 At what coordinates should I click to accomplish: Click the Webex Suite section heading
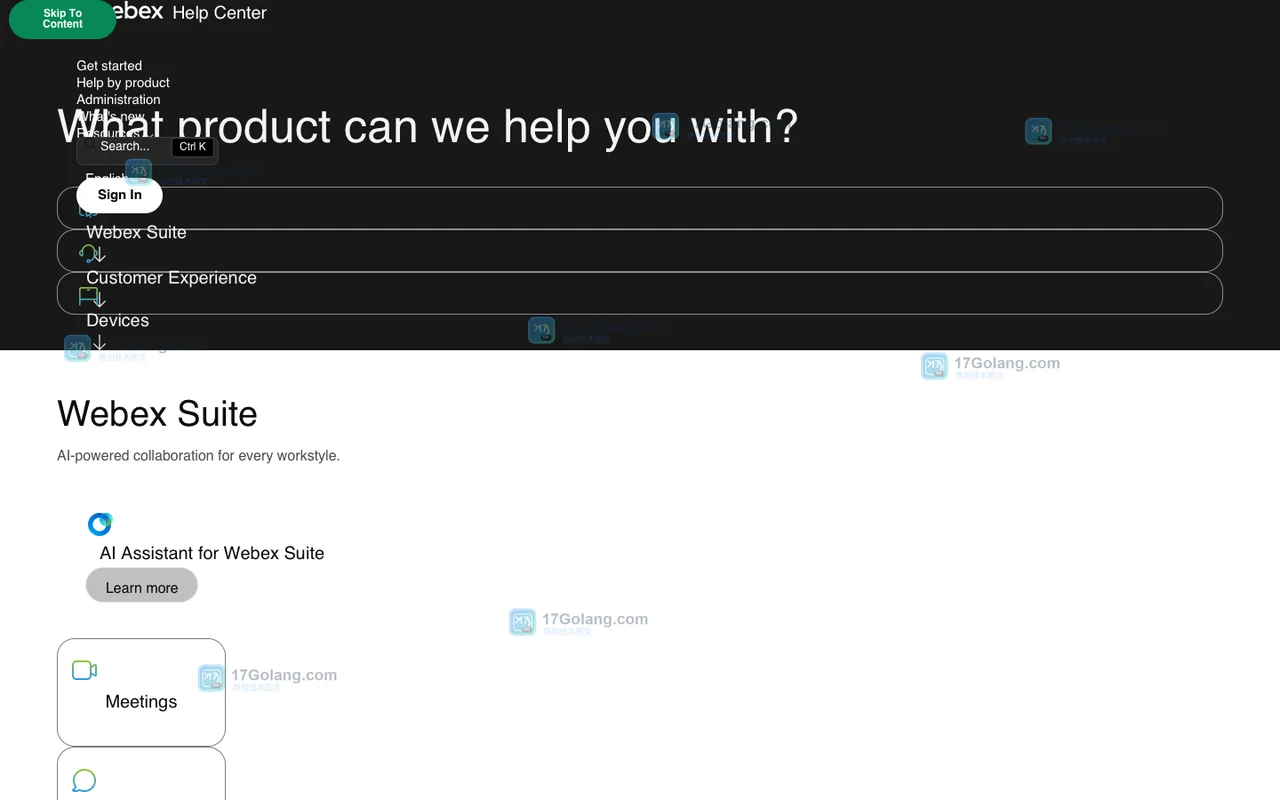[x=157, y=413]
